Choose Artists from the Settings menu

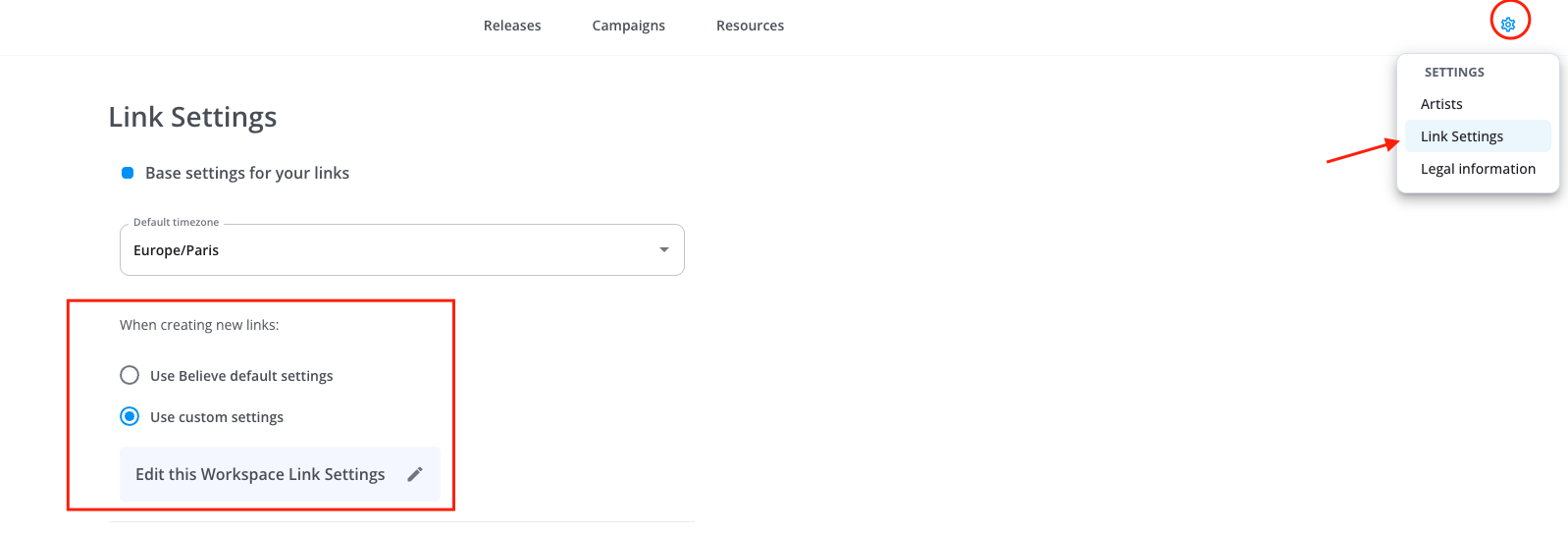(x=1441, y=104)
